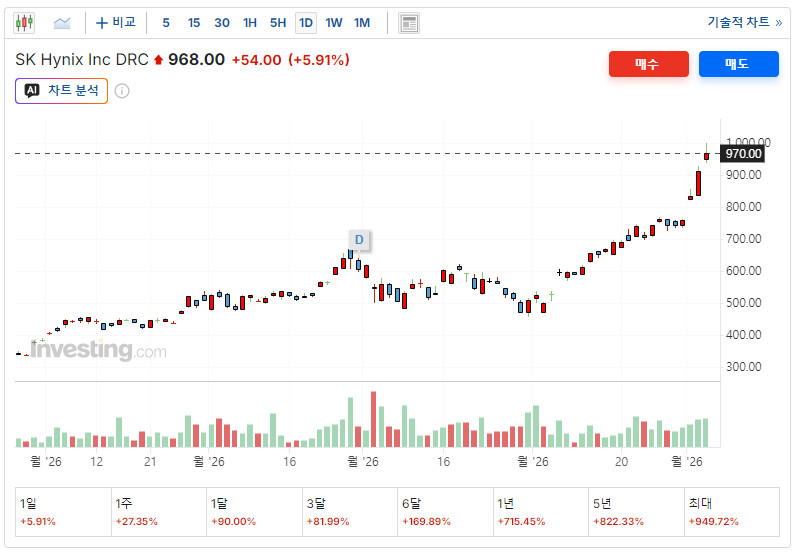
Task: Click the info icon beside 차트 분석
Action: click(x=122, y=91)
